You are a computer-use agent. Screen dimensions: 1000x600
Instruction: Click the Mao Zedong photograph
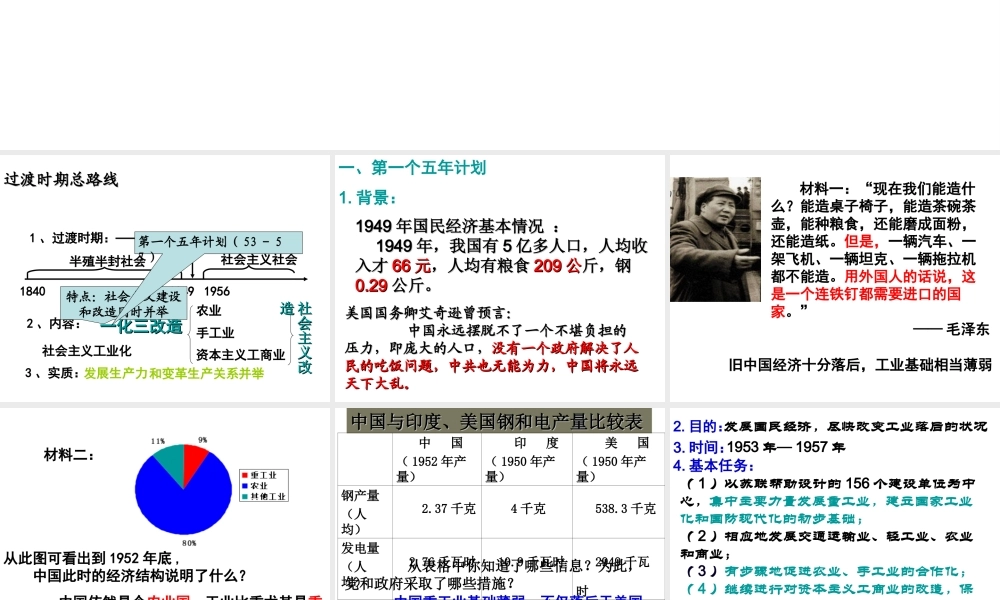click(x=715, y=239)
